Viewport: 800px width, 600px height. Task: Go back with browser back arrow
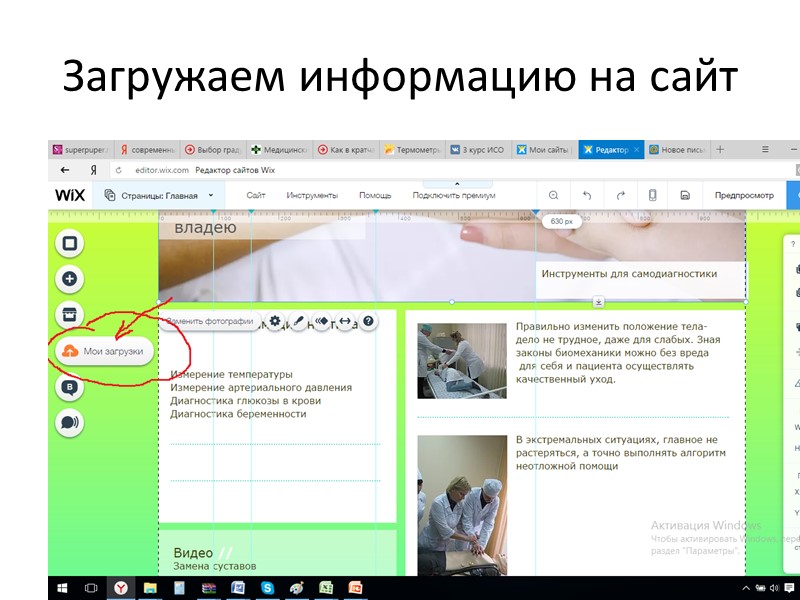pos(65,170)
